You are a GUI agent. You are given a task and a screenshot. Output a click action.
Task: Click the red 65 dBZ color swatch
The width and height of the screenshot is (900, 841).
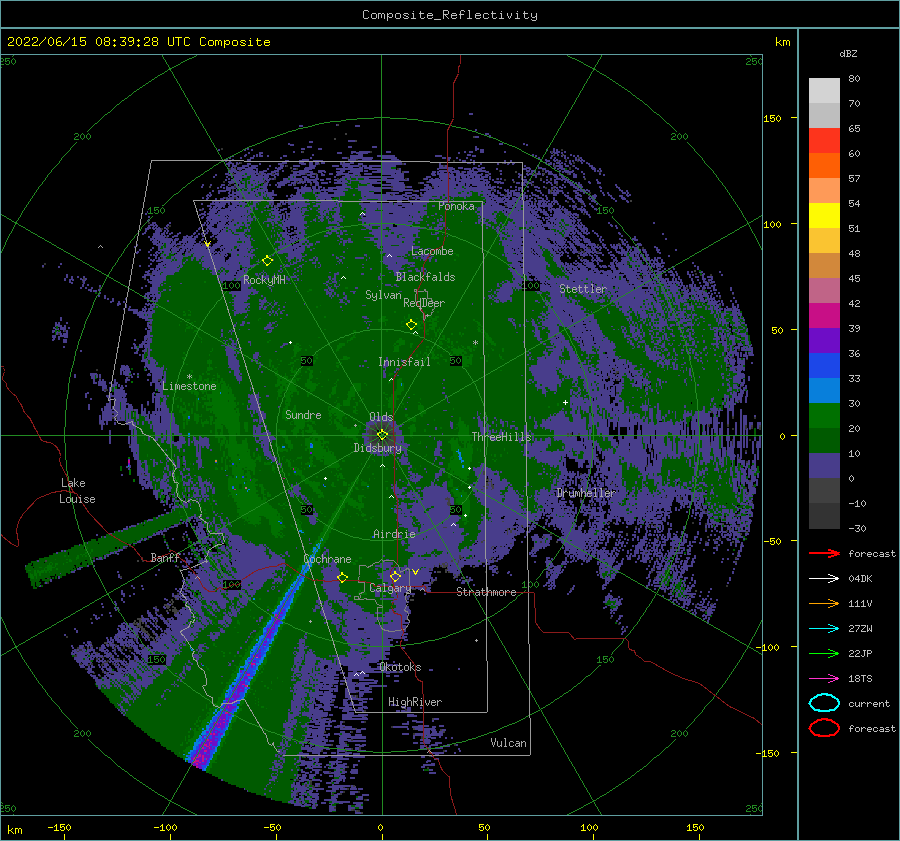pos(824,140)
